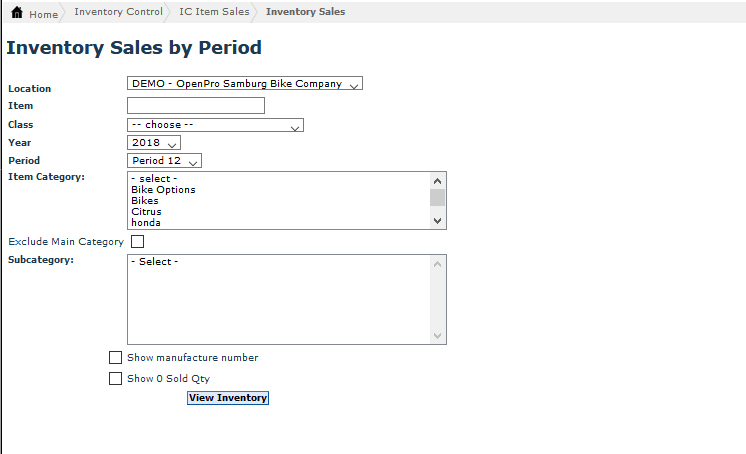
Task: Open the Location dropdown
Action: pyautogui.click(x=244, y=84)
